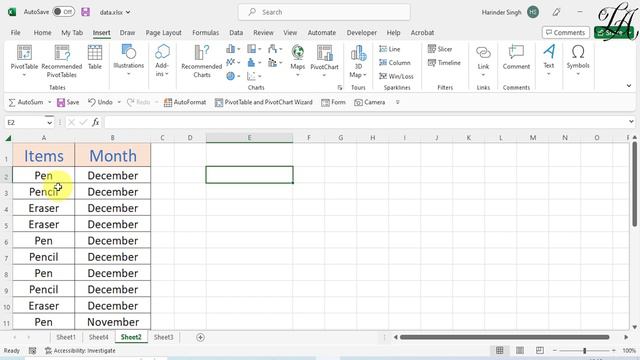Insert a Column sparkline
Image resolution: width=640 pixels, height=360 pixels.
click(x=395, y=62)
